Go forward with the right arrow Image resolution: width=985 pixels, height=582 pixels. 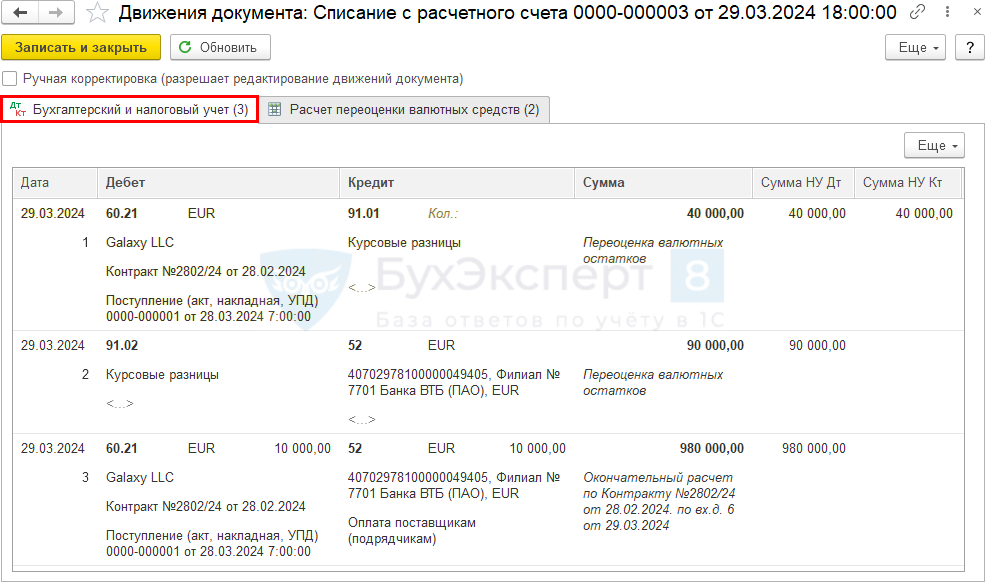(55, 13)
